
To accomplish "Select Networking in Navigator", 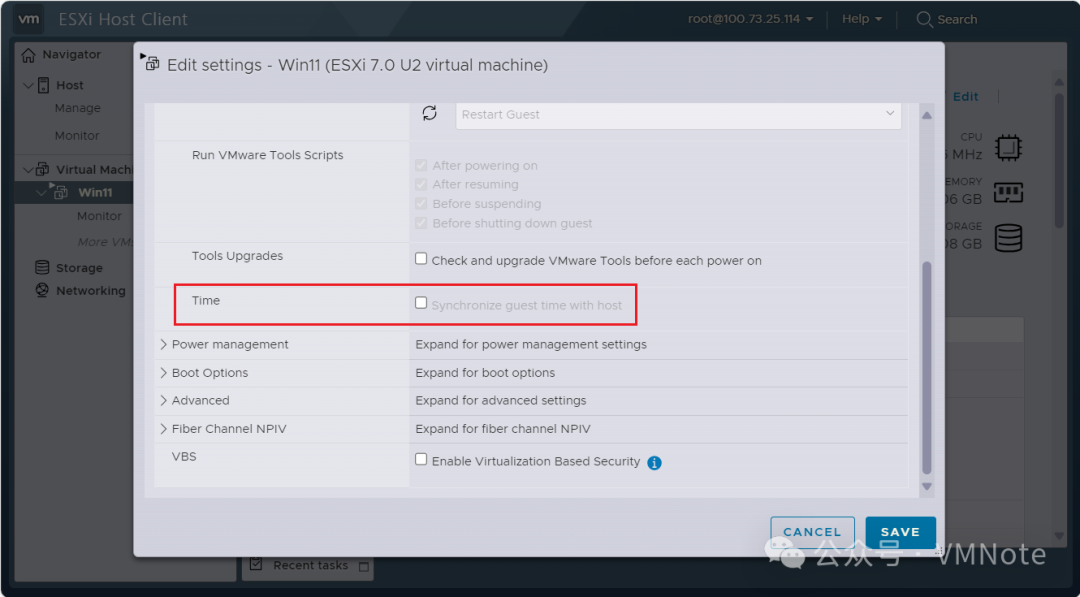I will coord(91,291).
